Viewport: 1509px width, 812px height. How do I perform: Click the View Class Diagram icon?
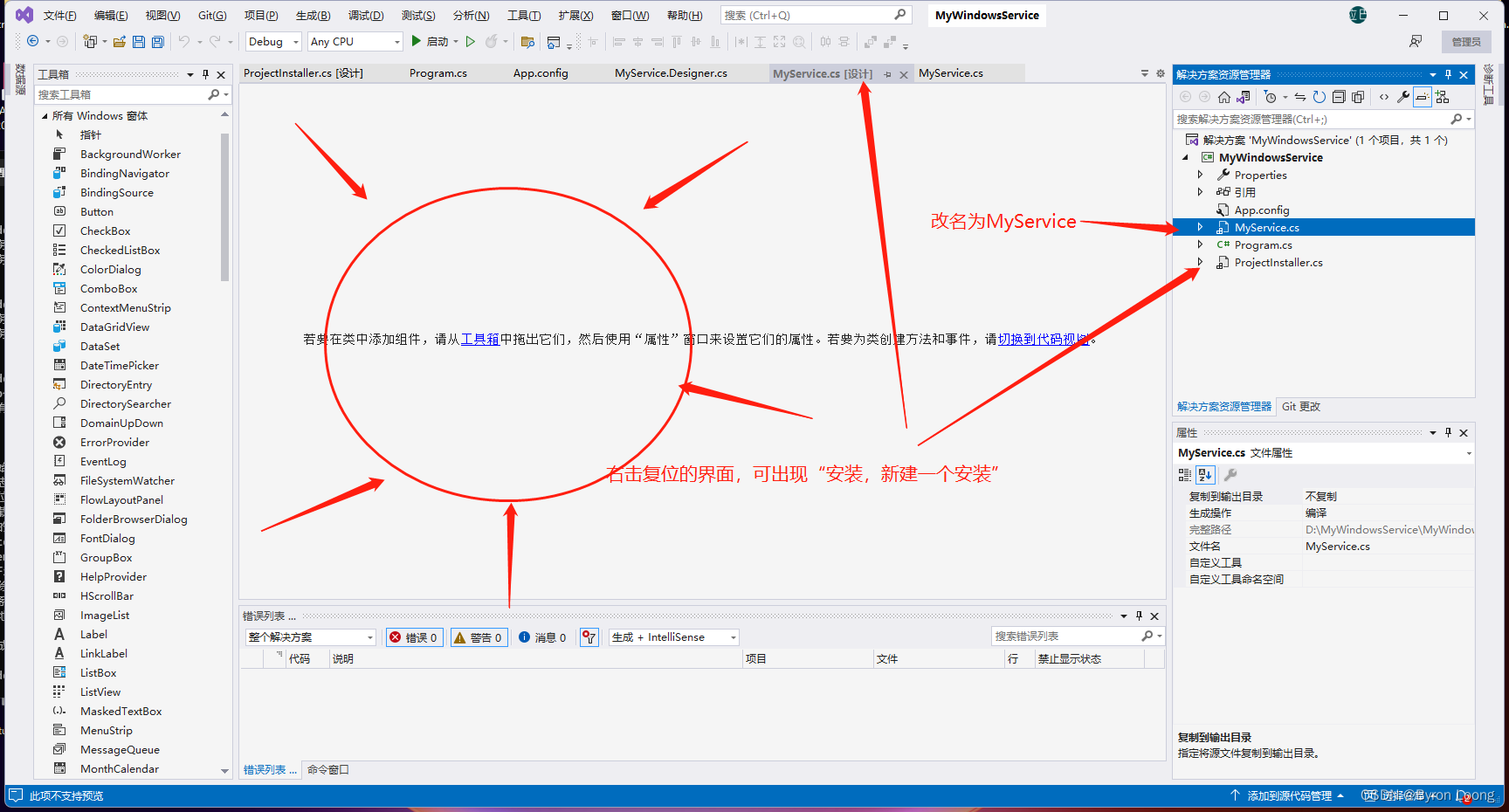click(1443, 97)
